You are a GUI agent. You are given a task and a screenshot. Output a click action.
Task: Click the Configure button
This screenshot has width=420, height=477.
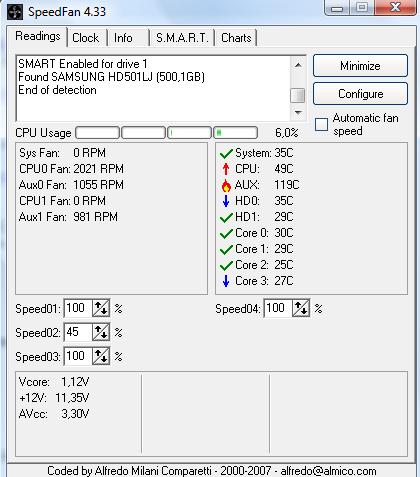[x=360, y=94]
